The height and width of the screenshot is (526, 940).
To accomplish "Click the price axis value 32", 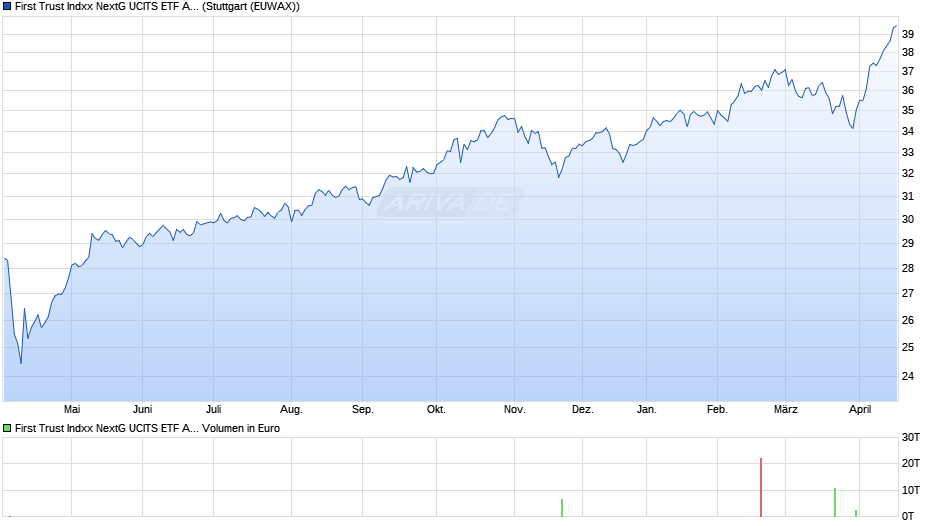I will coord(908,173).
